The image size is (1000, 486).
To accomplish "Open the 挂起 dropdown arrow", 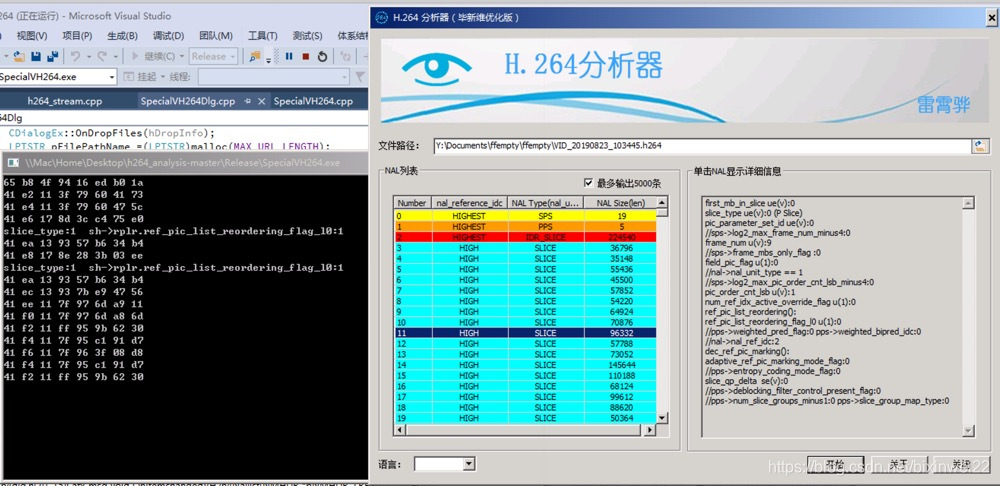I will point(163,77).
